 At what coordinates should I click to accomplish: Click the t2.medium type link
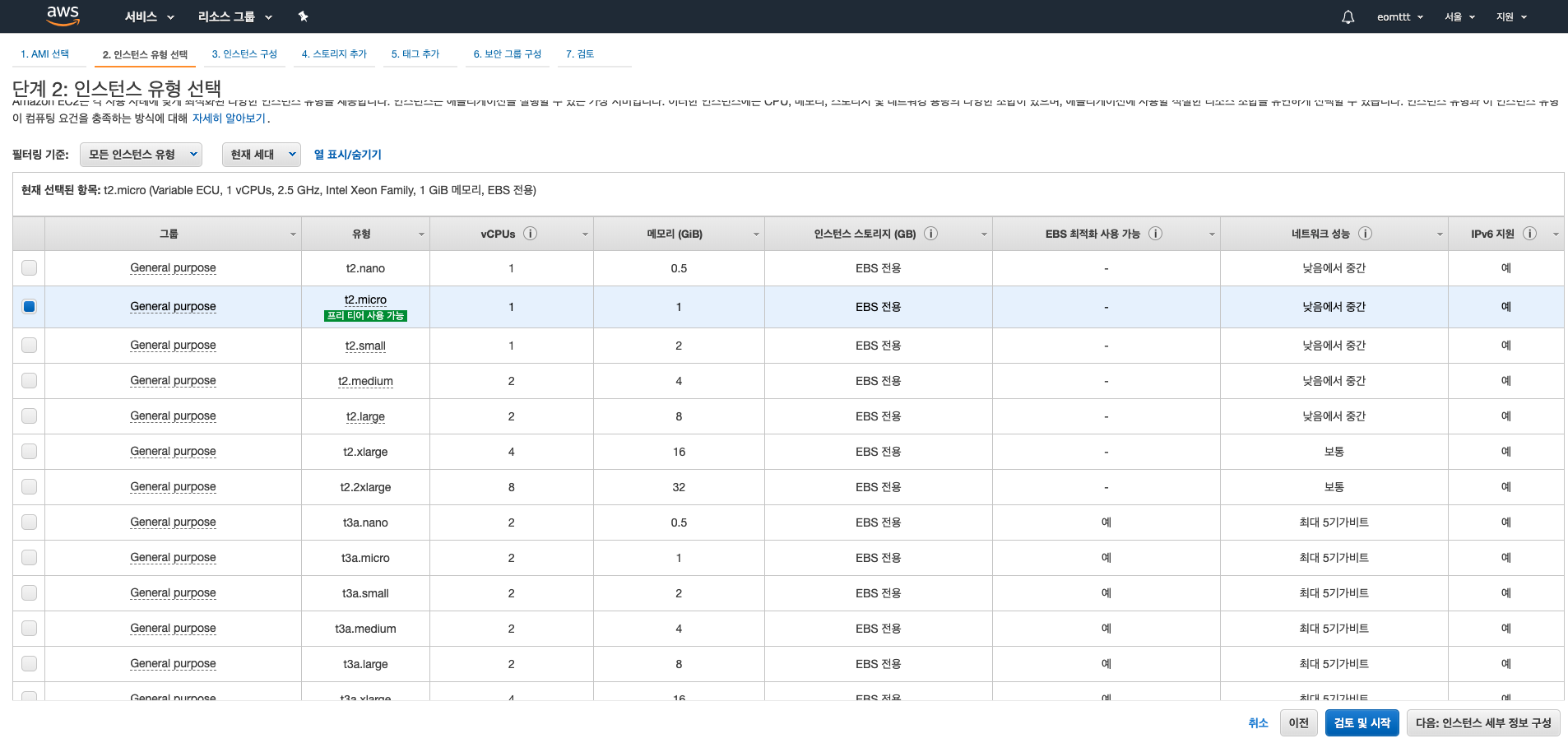365,381
